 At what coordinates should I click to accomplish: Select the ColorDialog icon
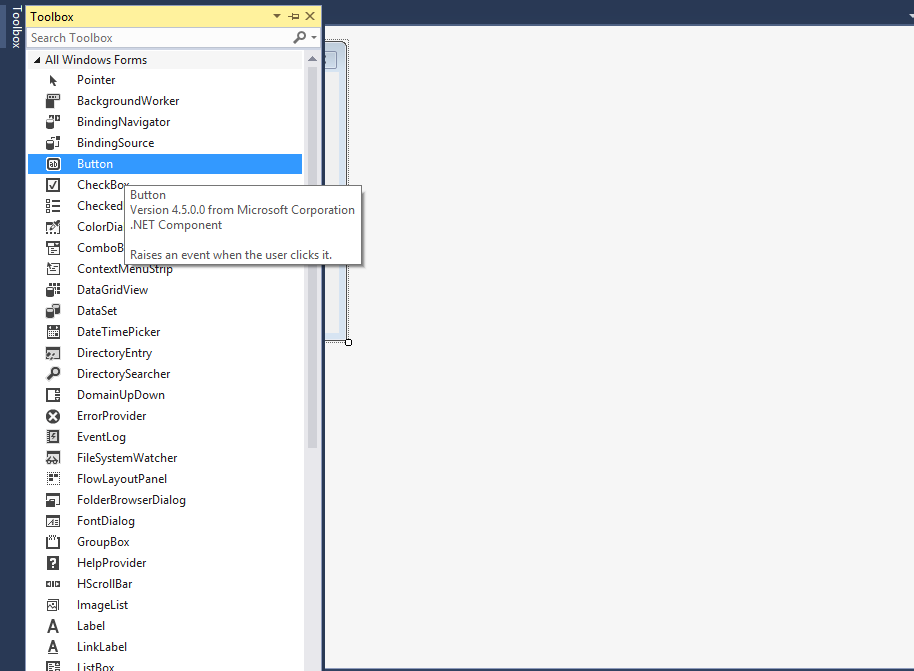click(x=53, y=227)
